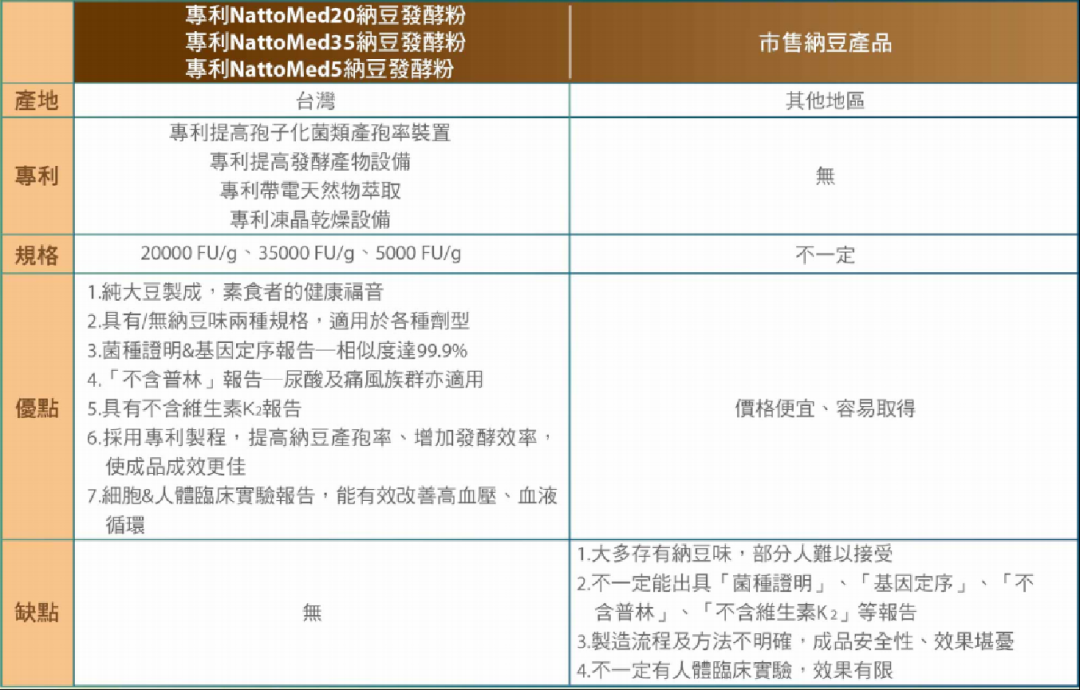Click line 1.大多存有納豆味，部分人難以接受

click(x=735, y=554)
